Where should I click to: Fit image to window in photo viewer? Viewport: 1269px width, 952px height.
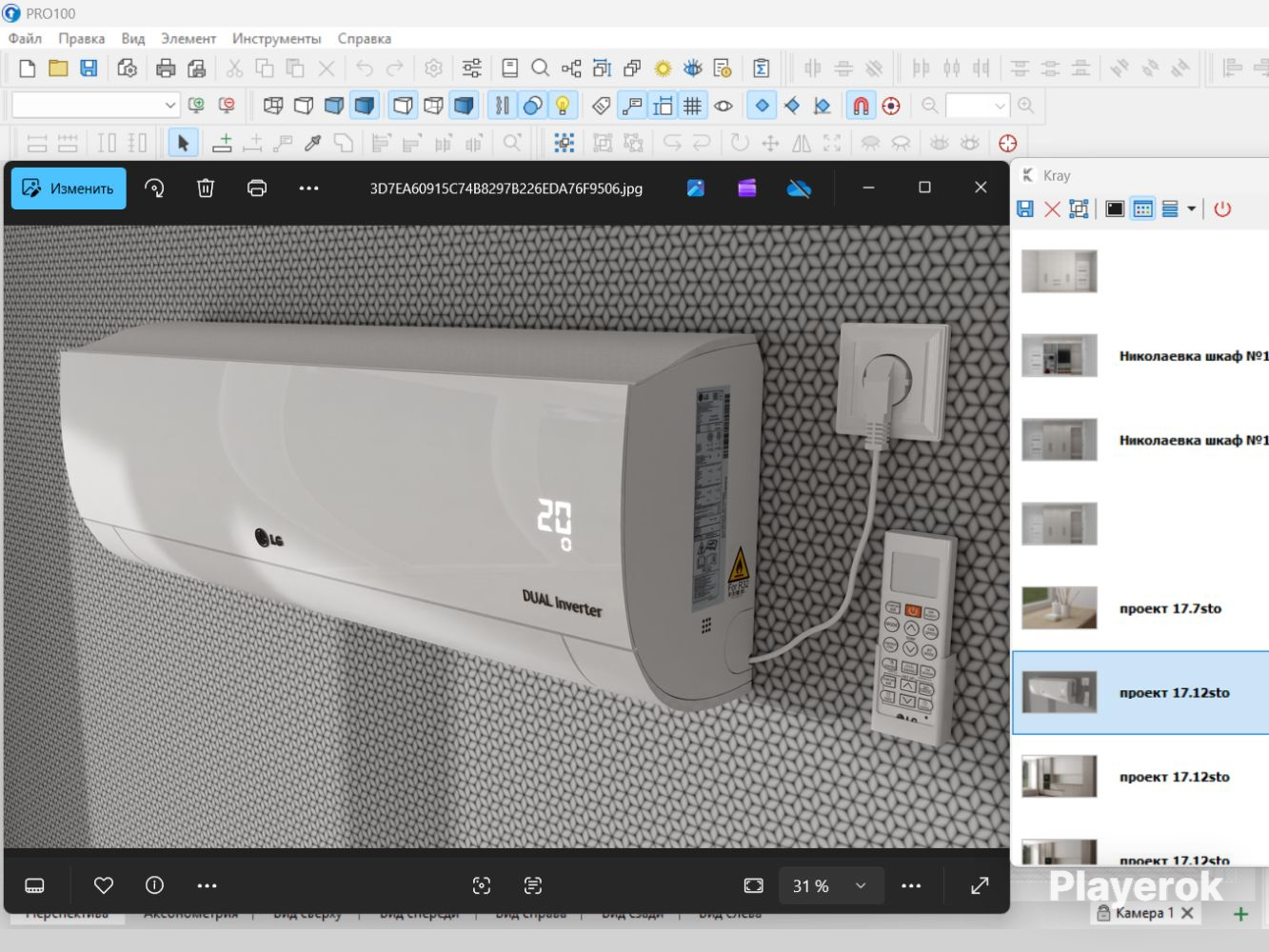pyautogui.click(x=753, y=885)
